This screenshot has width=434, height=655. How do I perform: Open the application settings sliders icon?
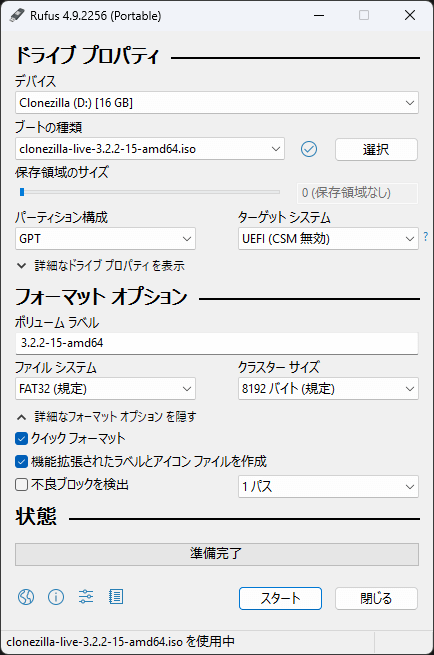[86, 597]
